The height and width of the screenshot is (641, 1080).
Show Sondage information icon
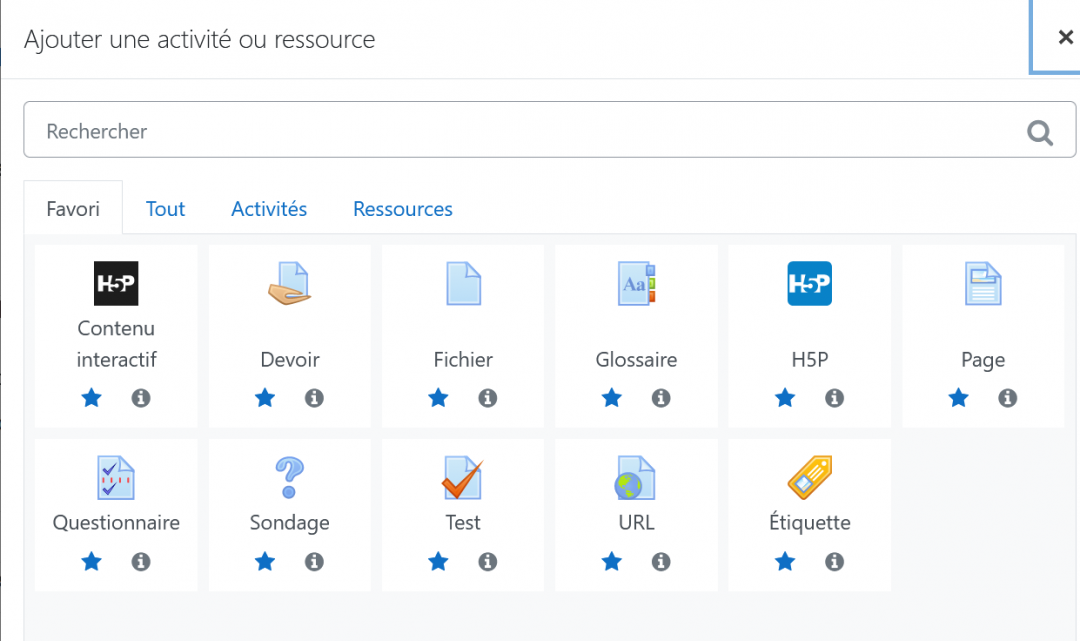pos(314,562)
